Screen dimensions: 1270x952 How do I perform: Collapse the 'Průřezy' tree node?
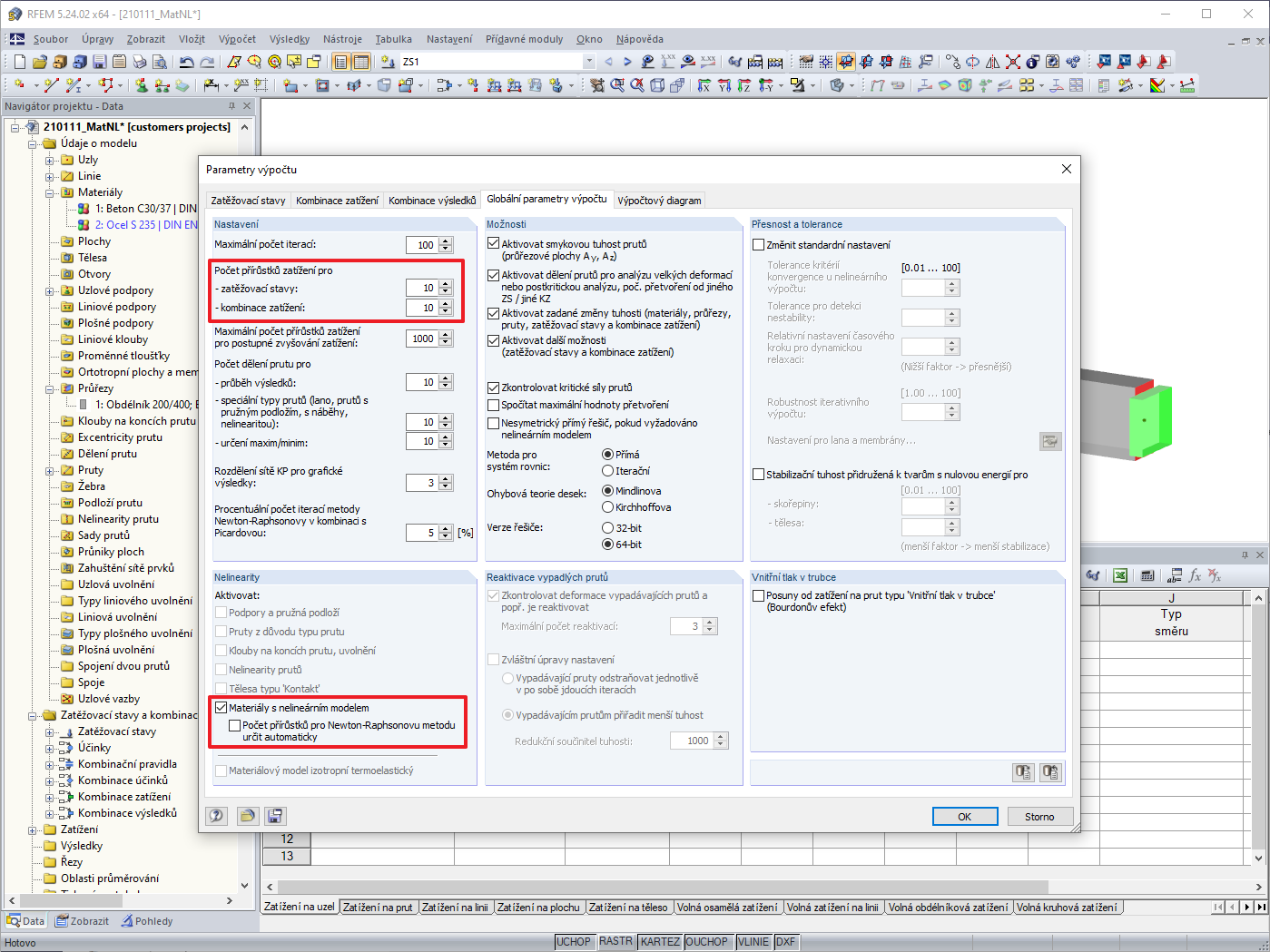(x=50, y=388)
